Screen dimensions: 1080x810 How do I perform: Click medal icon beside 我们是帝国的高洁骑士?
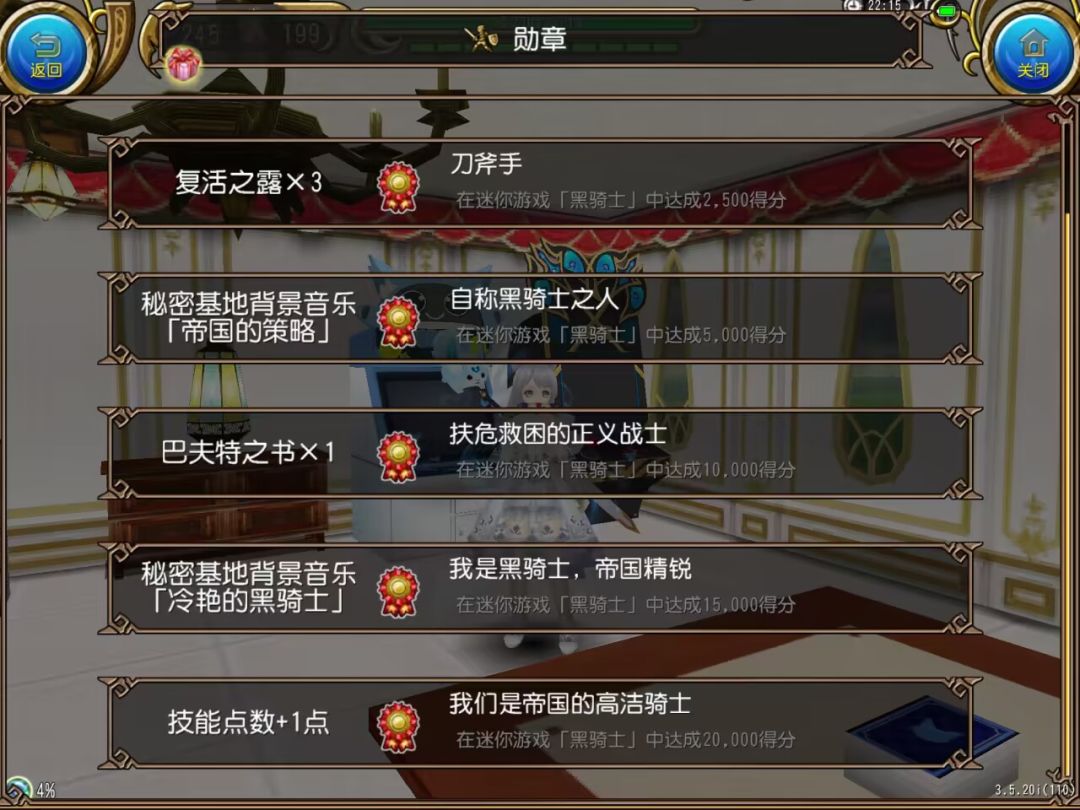pos(398,727)
